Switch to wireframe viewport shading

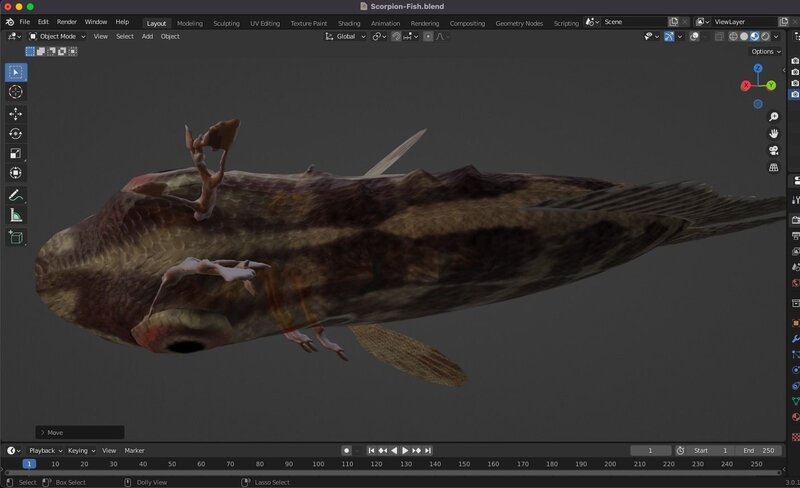coord(732,37)
